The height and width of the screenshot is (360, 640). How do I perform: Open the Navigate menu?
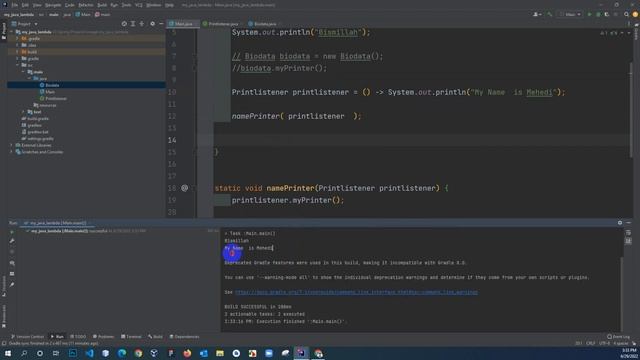coord(53,5)
